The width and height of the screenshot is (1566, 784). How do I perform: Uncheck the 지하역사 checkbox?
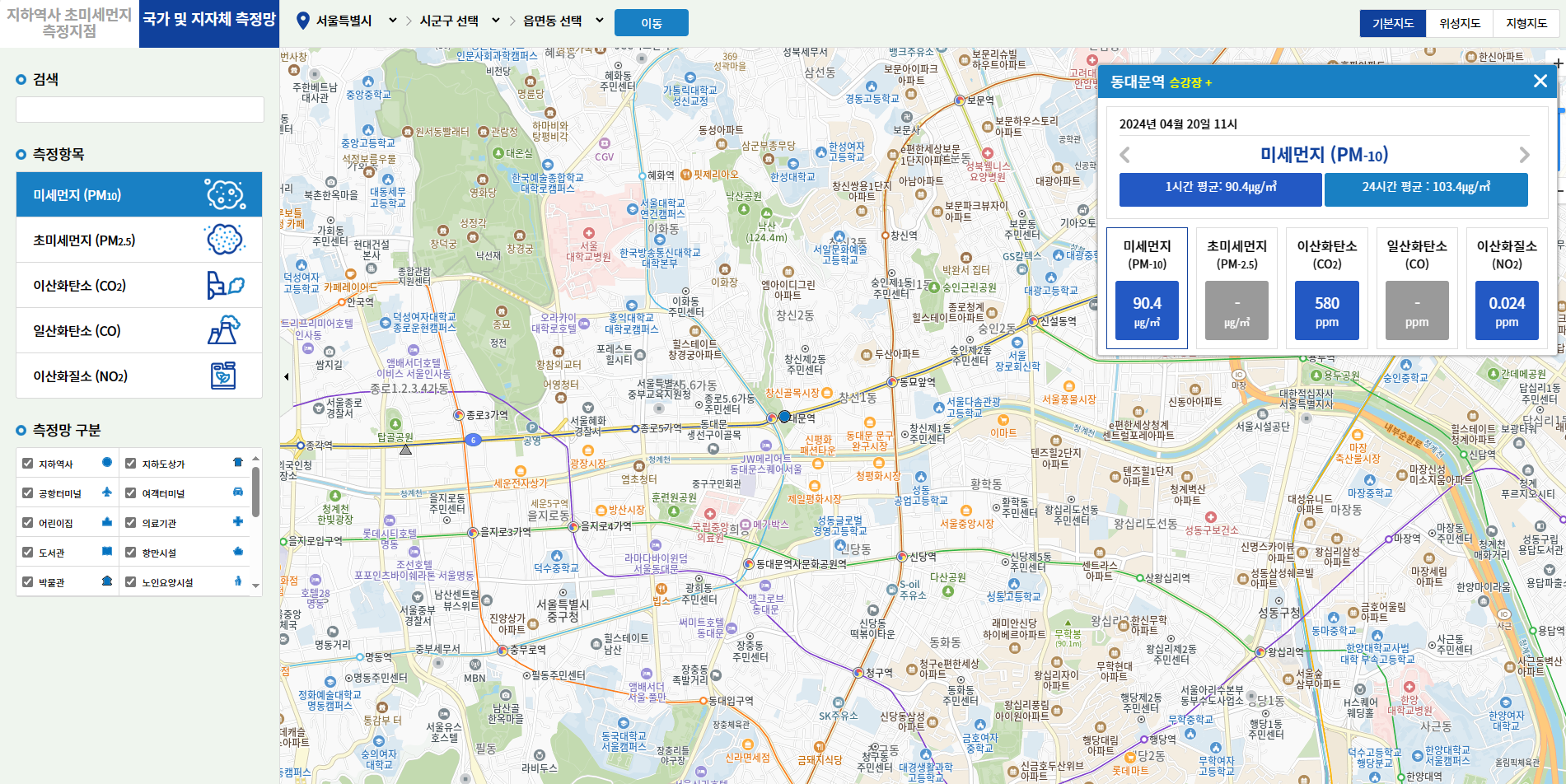tap(27, 463)
